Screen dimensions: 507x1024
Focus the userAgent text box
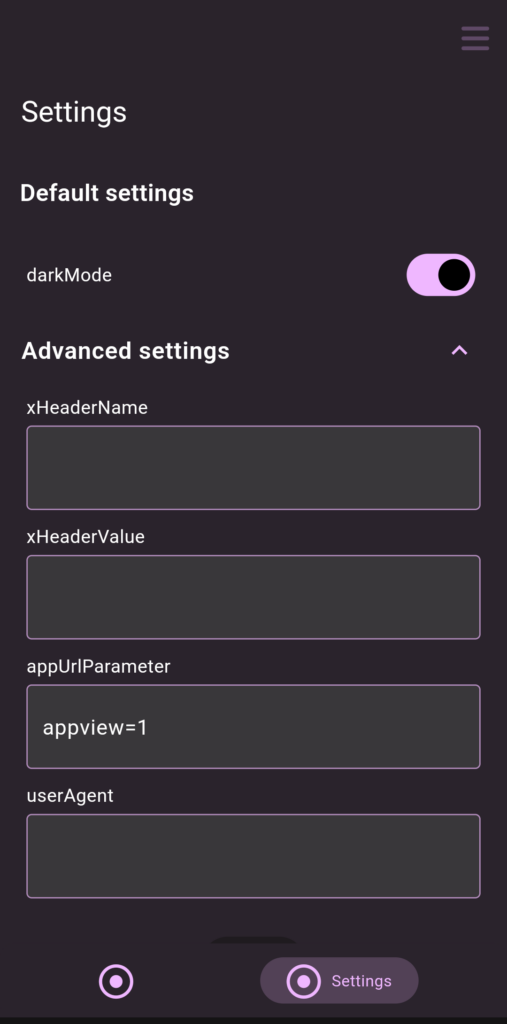coord(254,856)
